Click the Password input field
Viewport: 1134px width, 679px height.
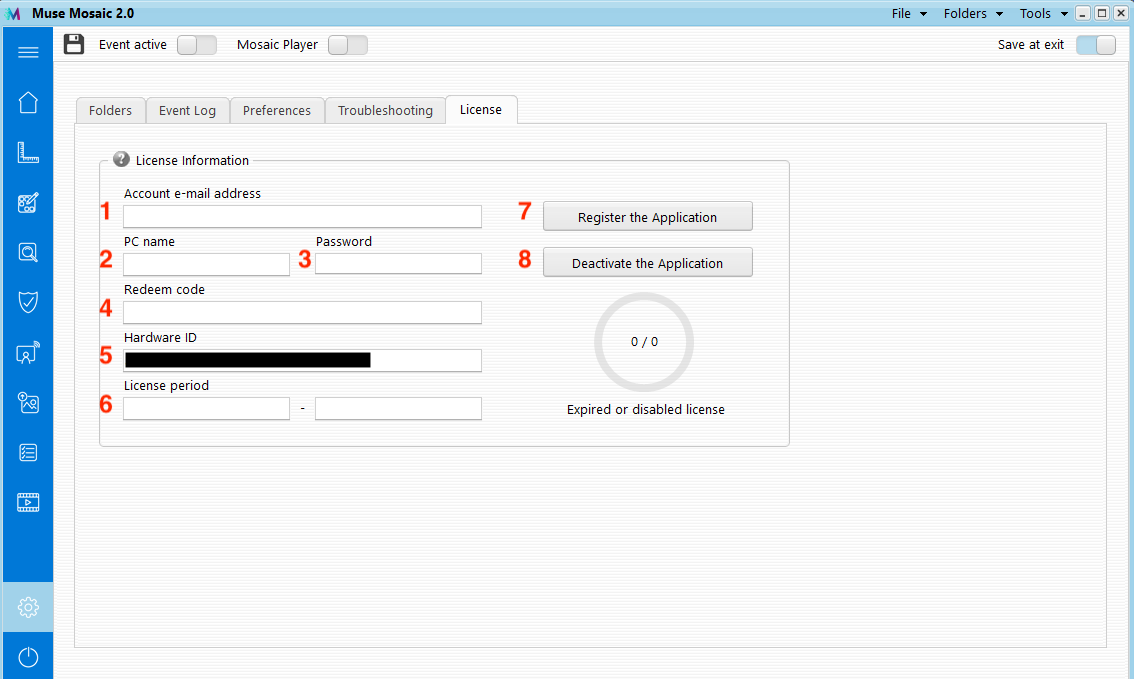point(398,264)
